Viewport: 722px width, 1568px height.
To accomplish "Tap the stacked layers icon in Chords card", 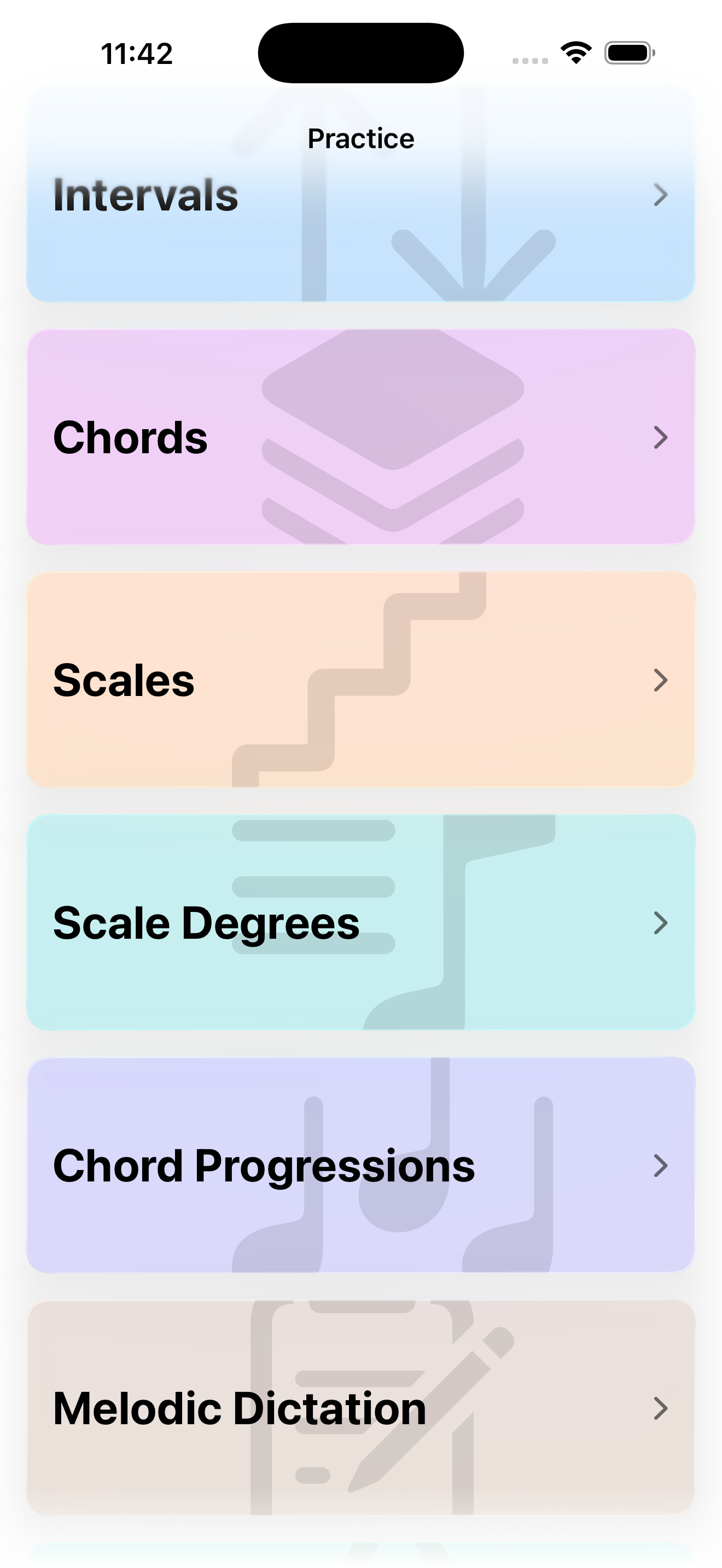I will click(x=393, y=437).
